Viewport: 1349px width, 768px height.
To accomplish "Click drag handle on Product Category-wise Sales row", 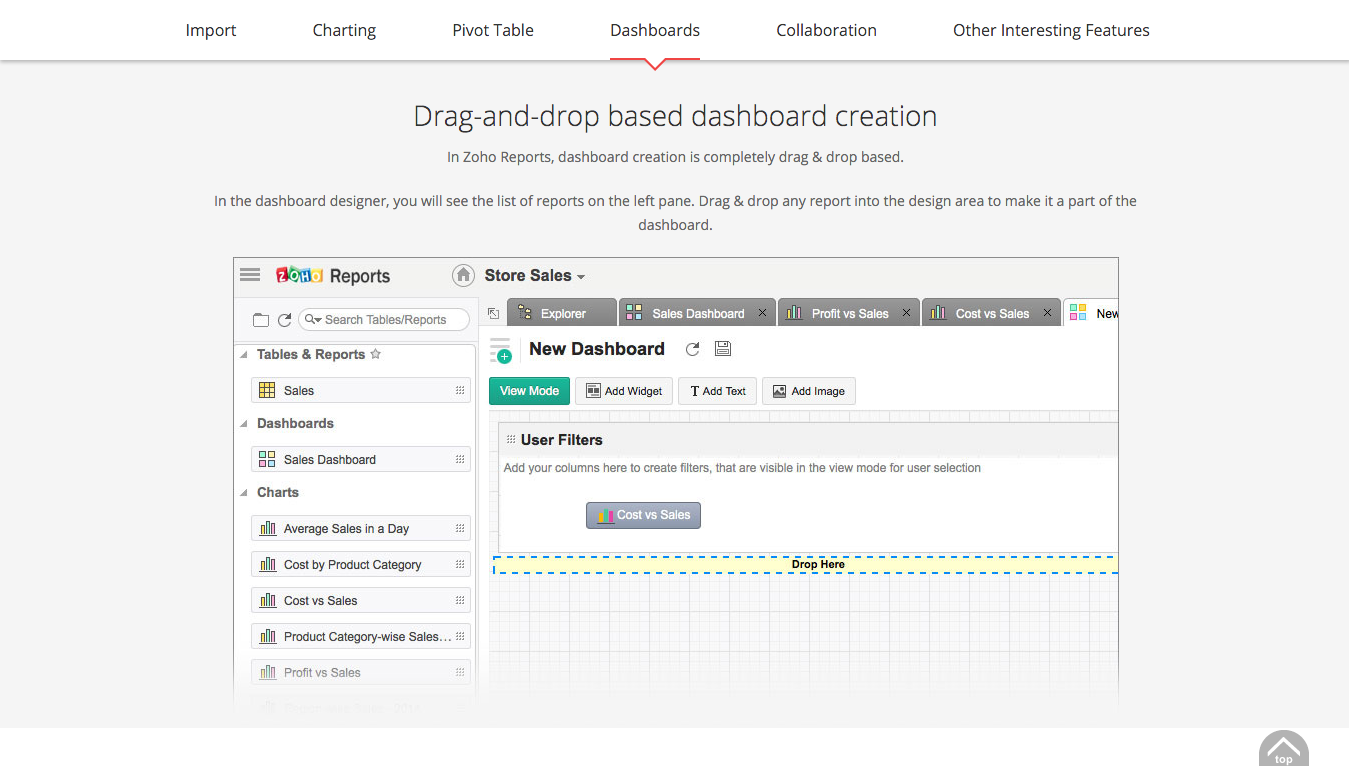I will click(460, 637).
